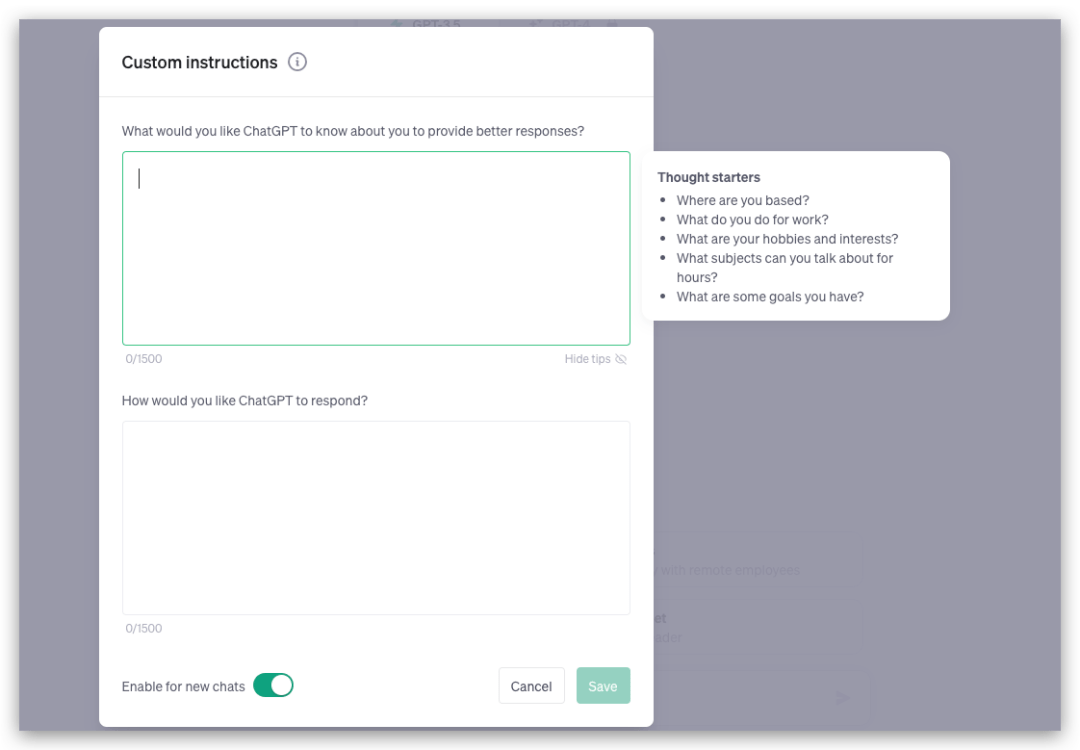The image size is (1080, 750).
Task: Click the "Custom instructions" dialog title
Action: coord(199,62)
